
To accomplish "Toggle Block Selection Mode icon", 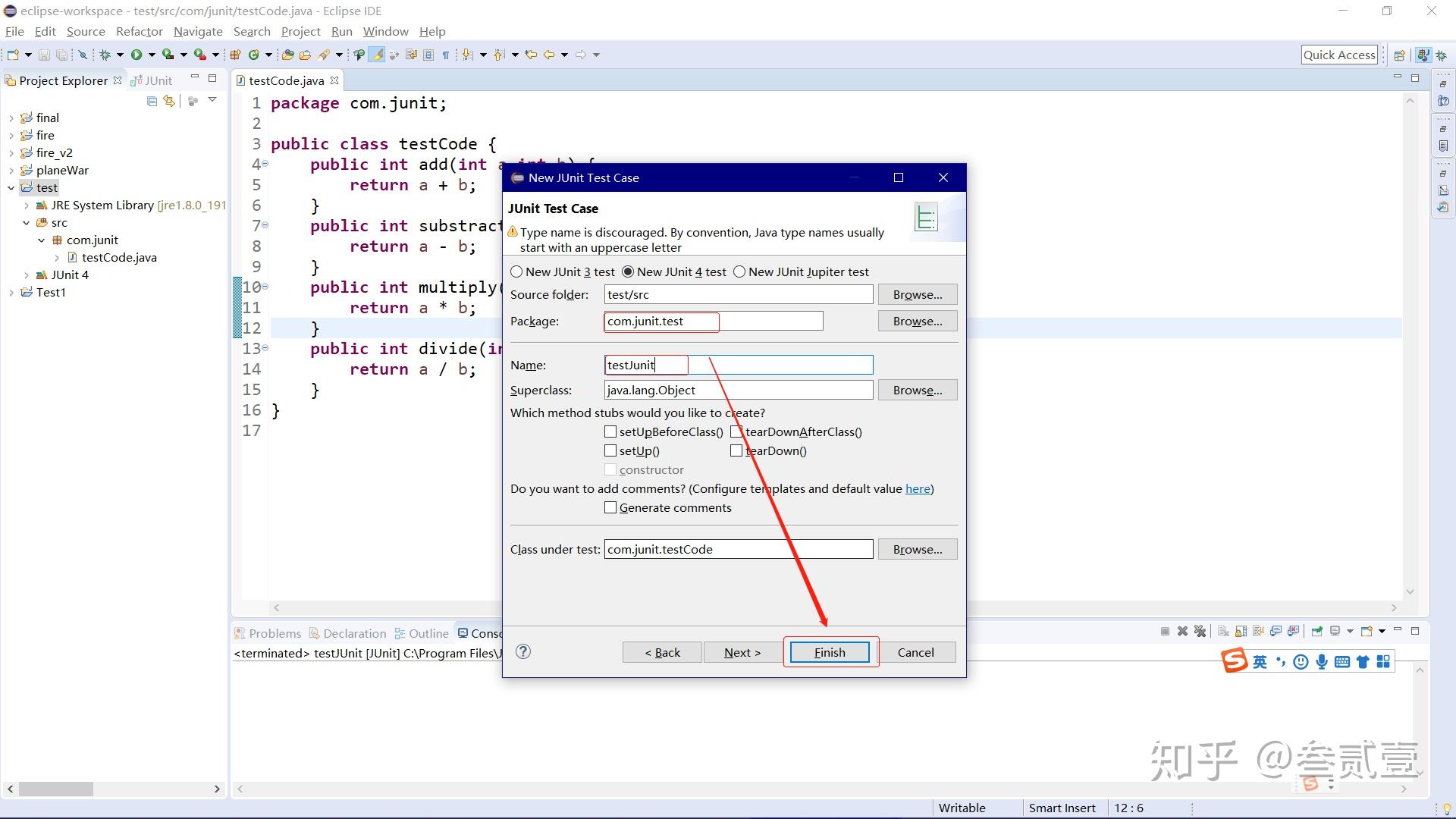I will (428, 55).
